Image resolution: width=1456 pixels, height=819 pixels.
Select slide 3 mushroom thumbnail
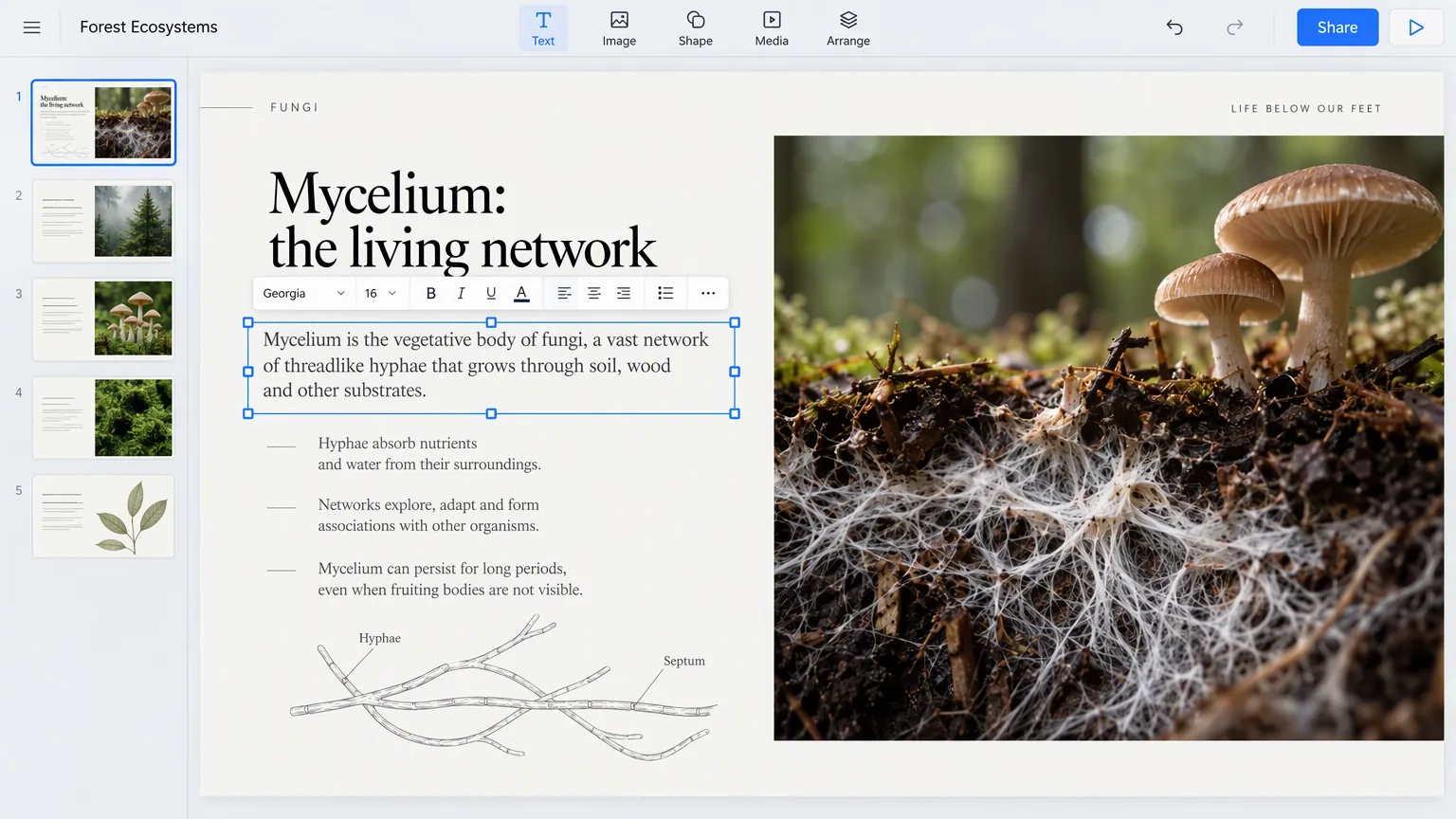point(103,318)
